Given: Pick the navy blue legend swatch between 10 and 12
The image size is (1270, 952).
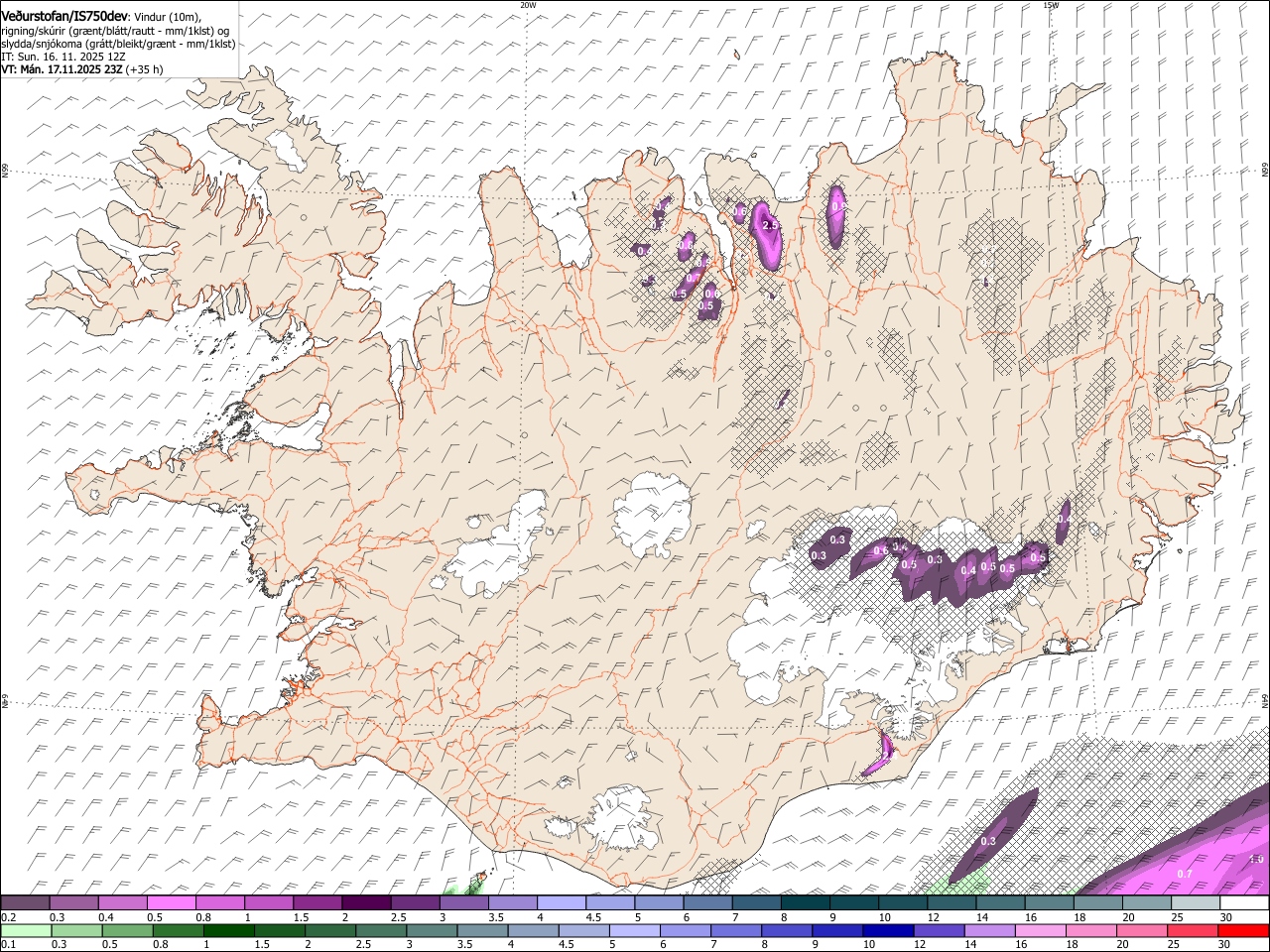Looking at the screenshot, I should [x=887, y=930].
